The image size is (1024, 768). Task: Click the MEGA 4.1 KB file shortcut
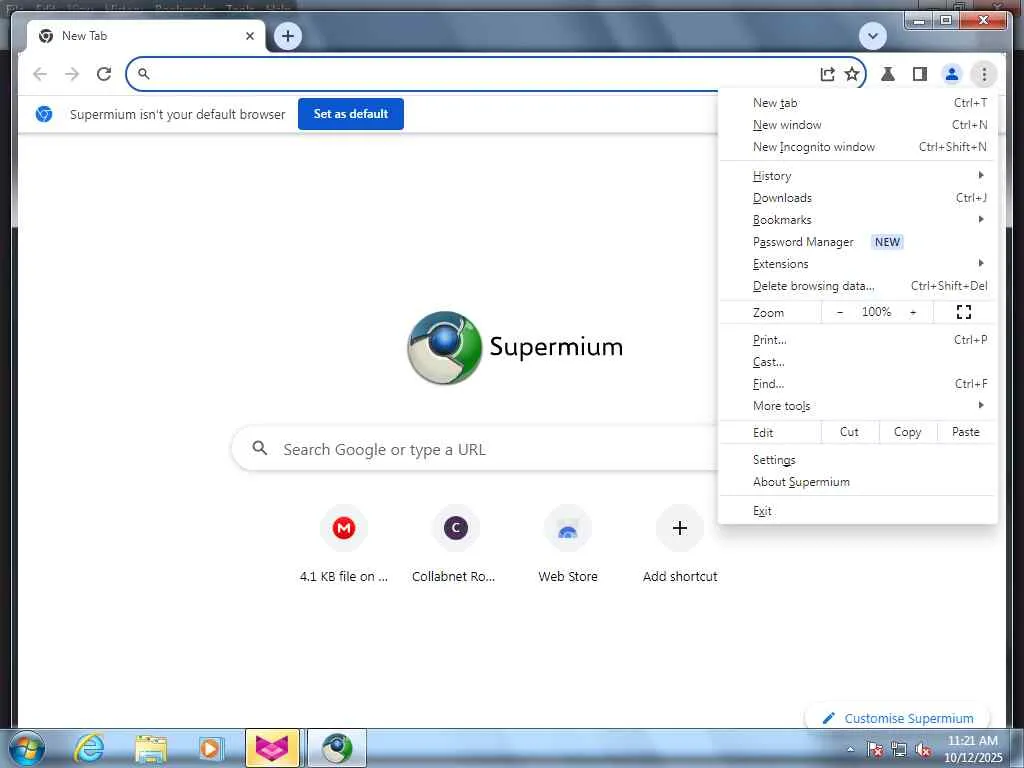344,542
